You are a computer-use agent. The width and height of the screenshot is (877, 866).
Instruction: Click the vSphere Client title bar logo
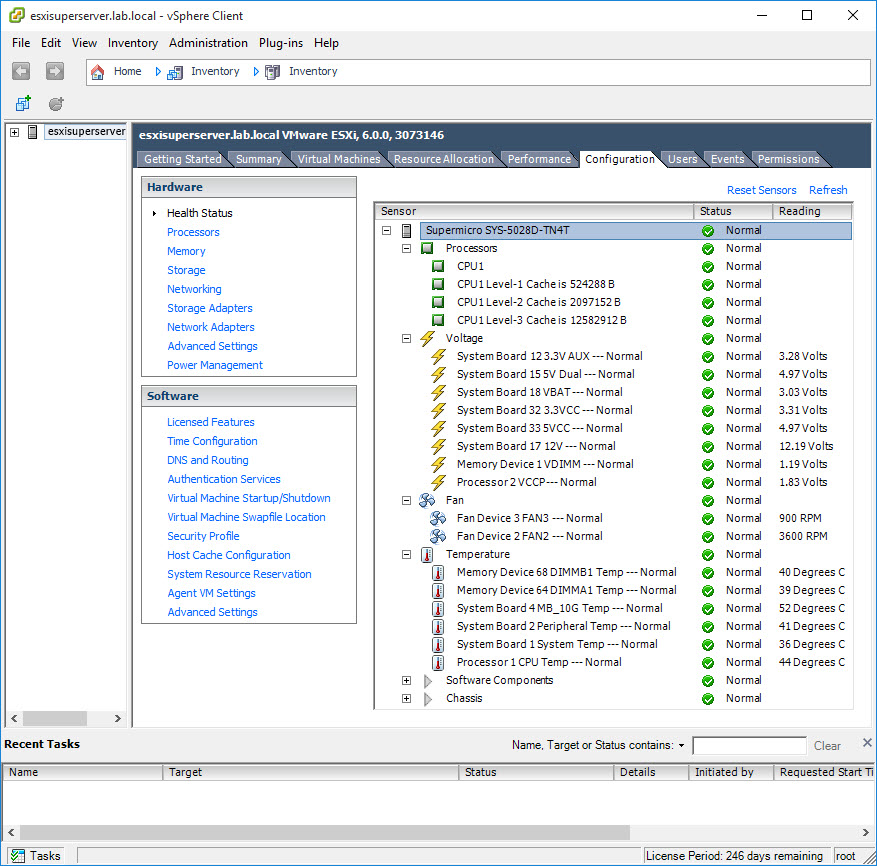click(x=17, y=15)
